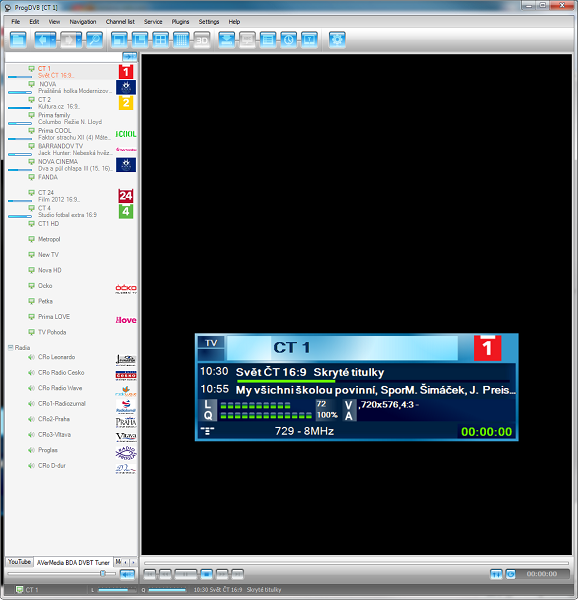Select NOVA CINEMA channel
The width and height of the screenshot is (579, 600).
pos(72,165)
